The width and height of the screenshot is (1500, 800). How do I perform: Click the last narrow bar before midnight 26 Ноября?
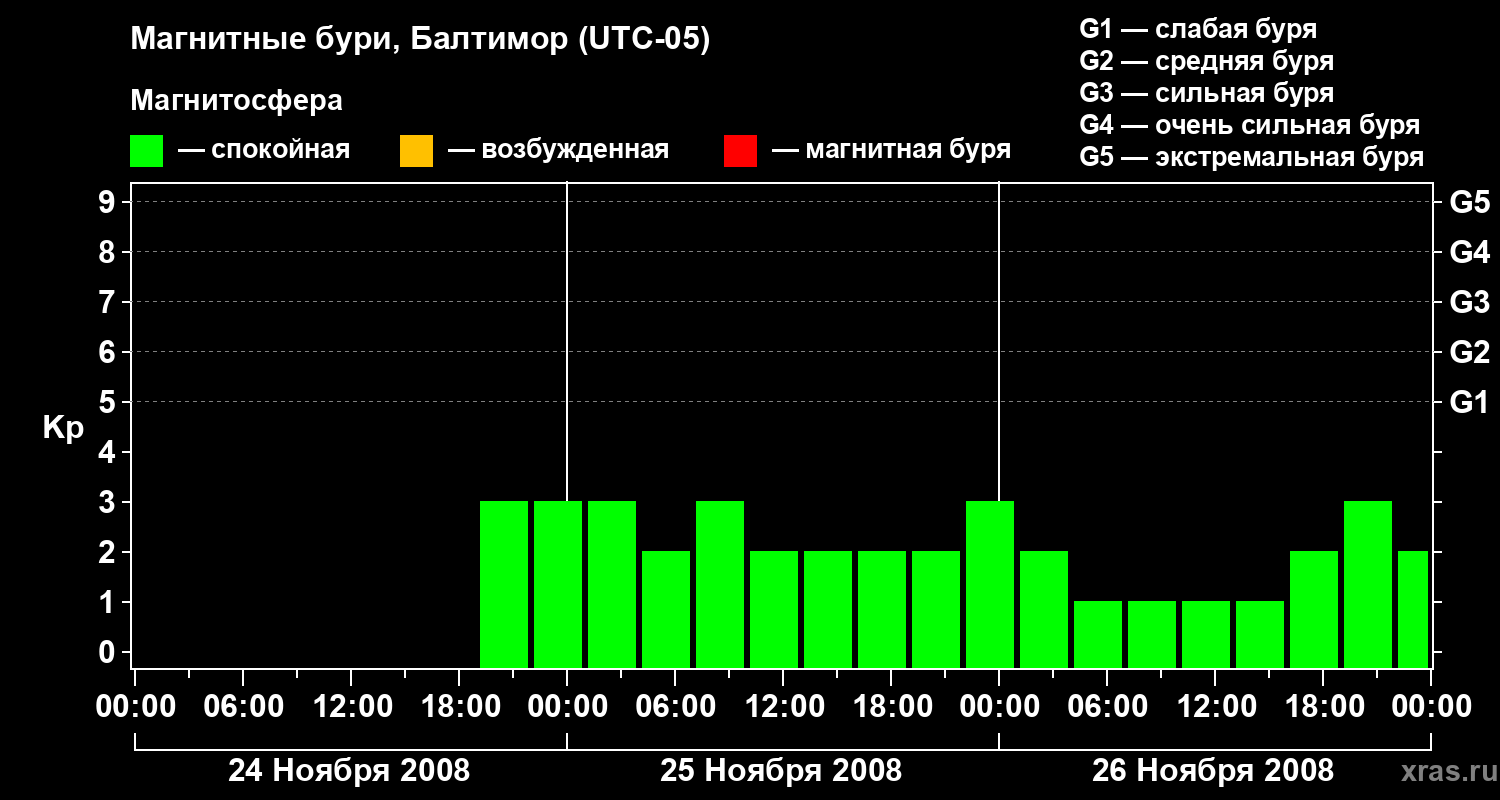coord(1413,609)
